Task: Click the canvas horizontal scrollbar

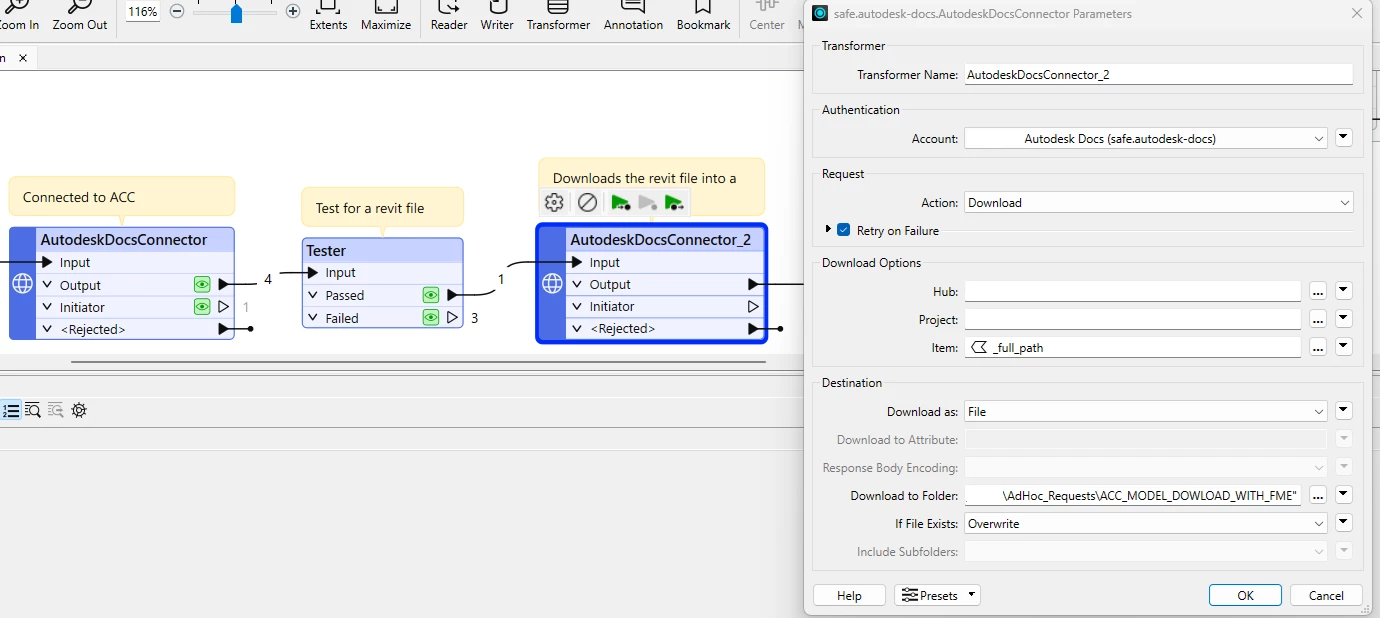Action: coord(418,361)
